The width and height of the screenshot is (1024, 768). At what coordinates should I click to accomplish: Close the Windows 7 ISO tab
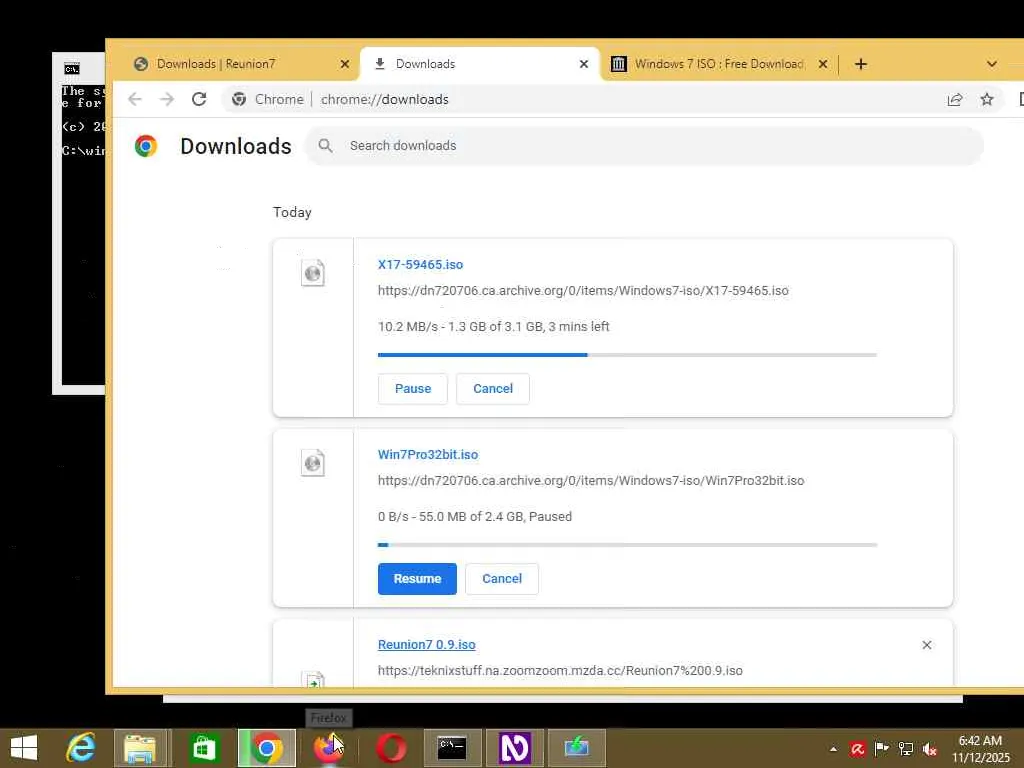[x=823, y=64]
